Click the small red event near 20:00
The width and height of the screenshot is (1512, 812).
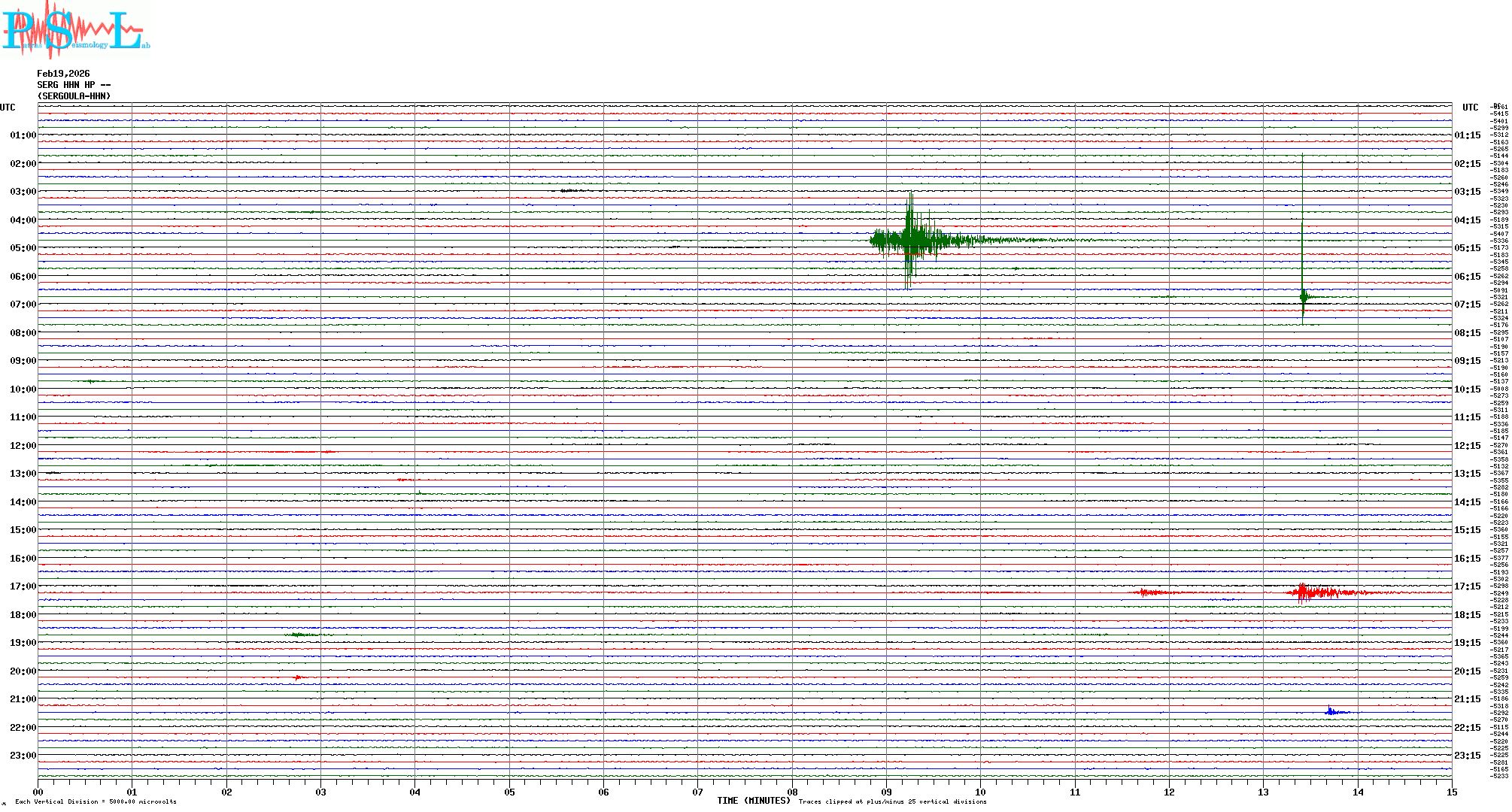[x=299, y=677]
